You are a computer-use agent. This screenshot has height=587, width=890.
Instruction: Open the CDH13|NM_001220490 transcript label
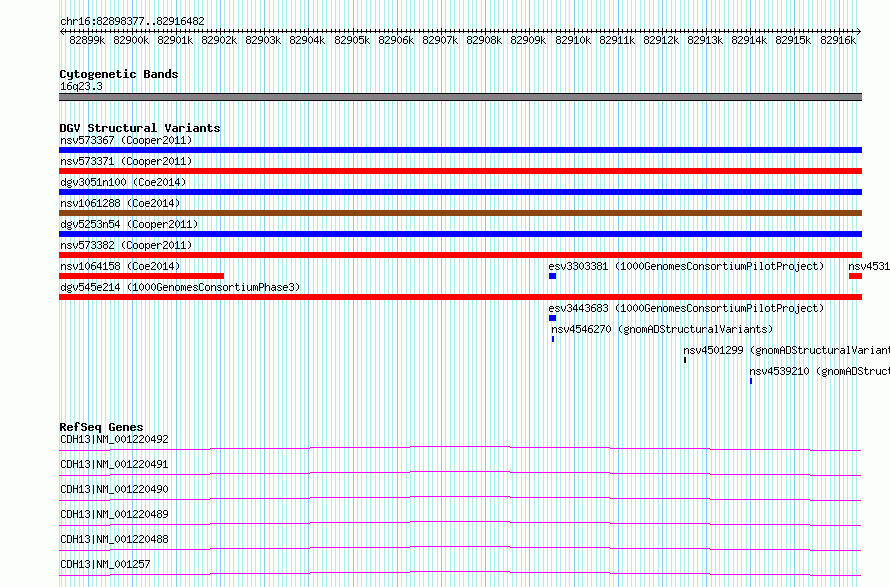point(114,489)
